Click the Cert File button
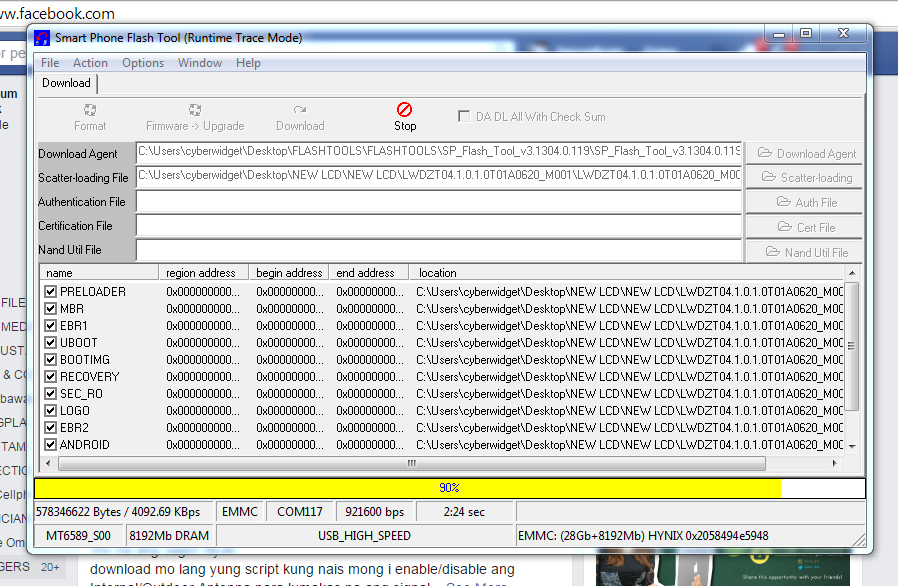The height and width of the screenshot is (586, 898). 806,228
